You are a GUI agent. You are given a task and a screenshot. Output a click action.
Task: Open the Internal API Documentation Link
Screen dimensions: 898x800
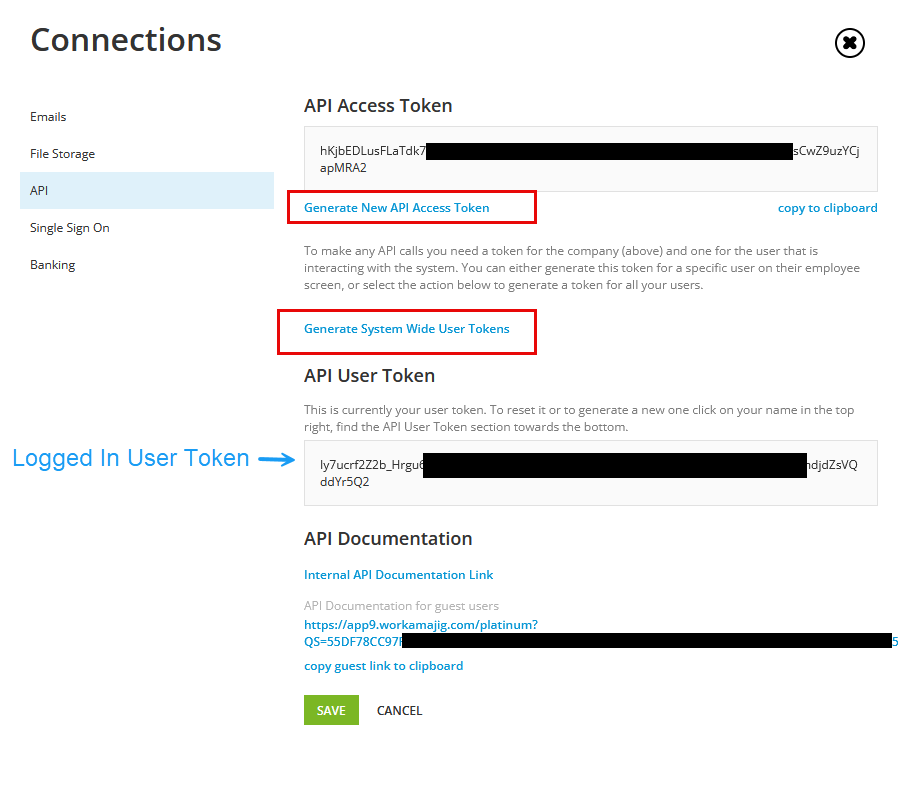[x=398, y=574]
